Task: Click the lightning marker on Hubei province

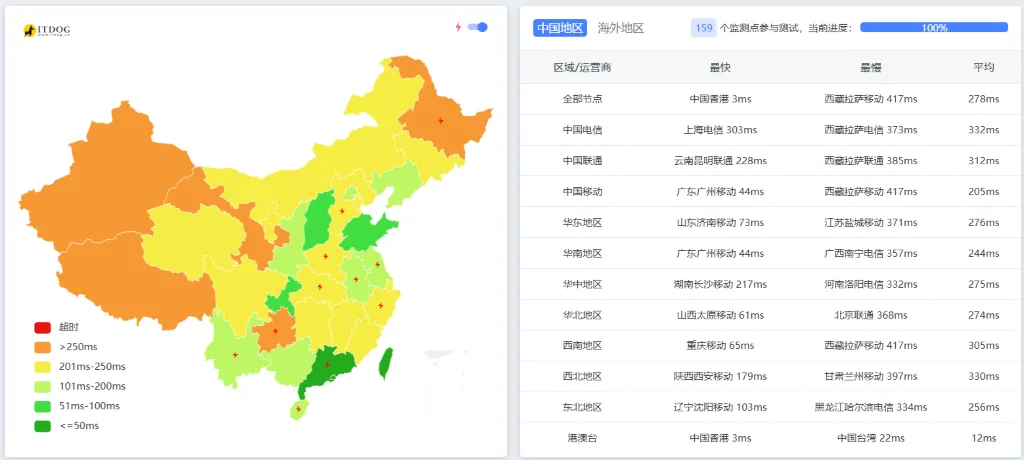Action: coord(320,286)
